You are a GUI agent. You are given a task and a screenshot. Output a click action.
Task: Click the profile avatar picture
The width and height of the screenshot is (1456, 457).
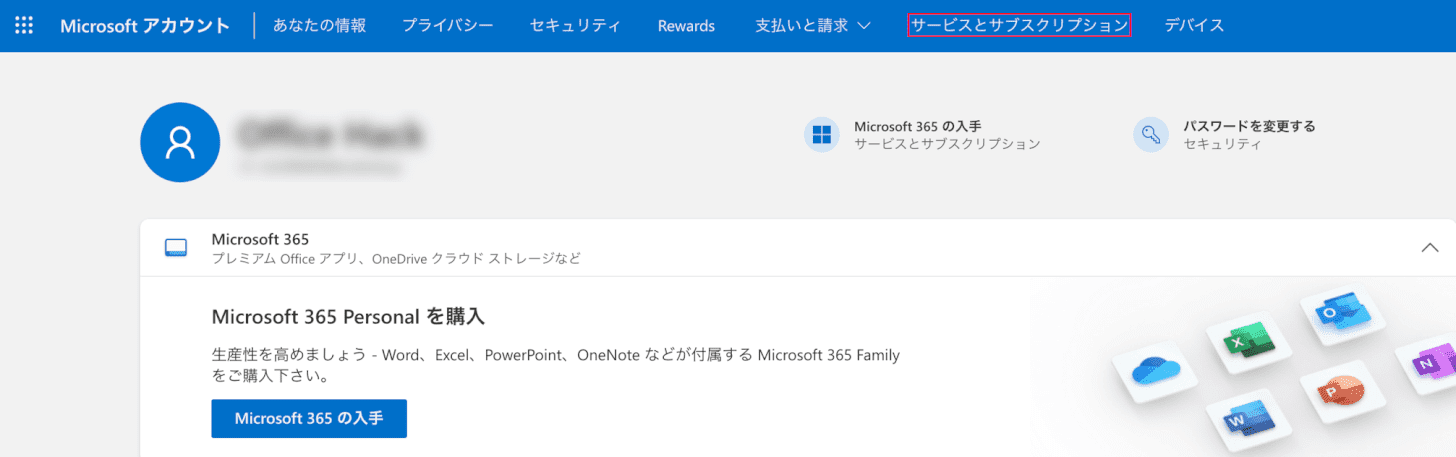180,142
